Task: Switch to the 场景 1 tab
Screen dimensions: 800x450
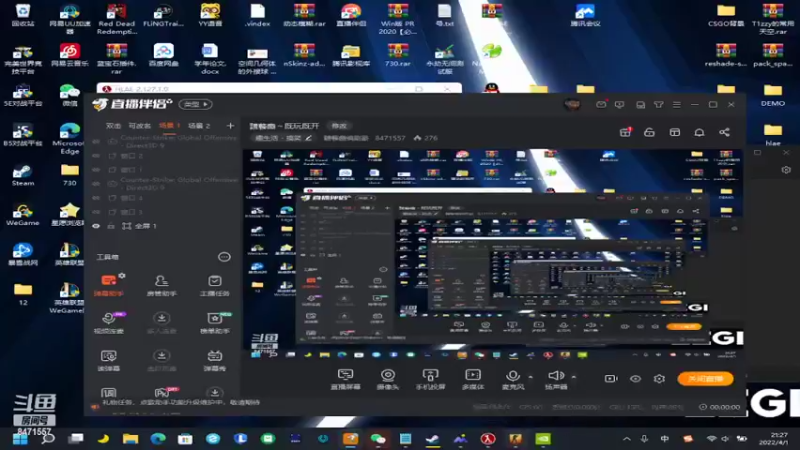Action: pos(169,126)
